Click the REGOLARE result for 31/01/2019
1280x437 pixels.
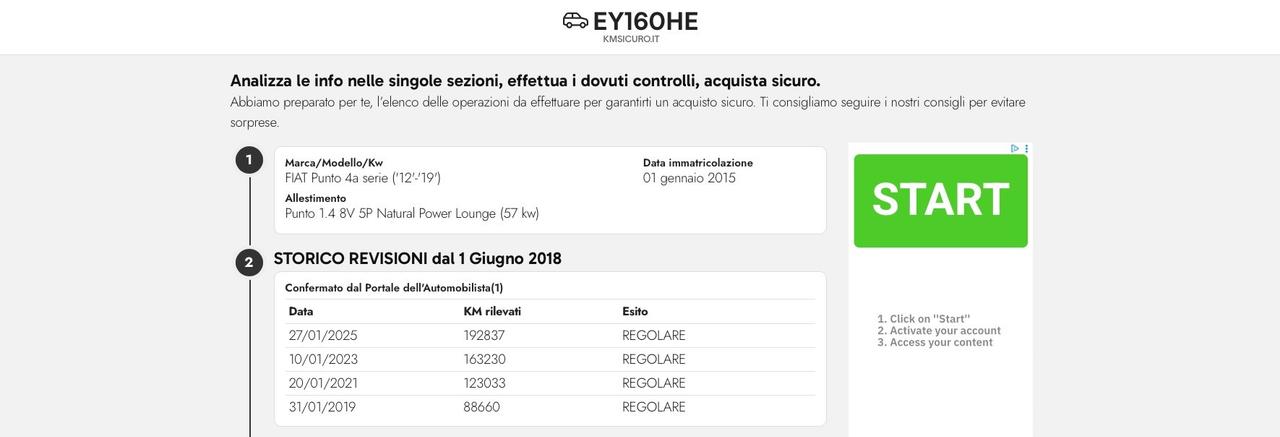(654, 407)
